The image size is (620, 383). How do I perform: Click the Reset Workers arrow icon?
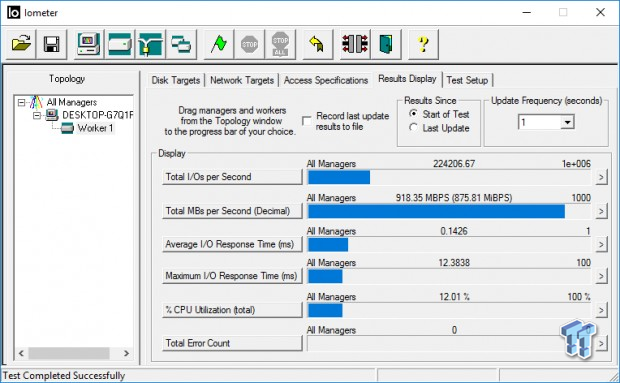[317, 44]
